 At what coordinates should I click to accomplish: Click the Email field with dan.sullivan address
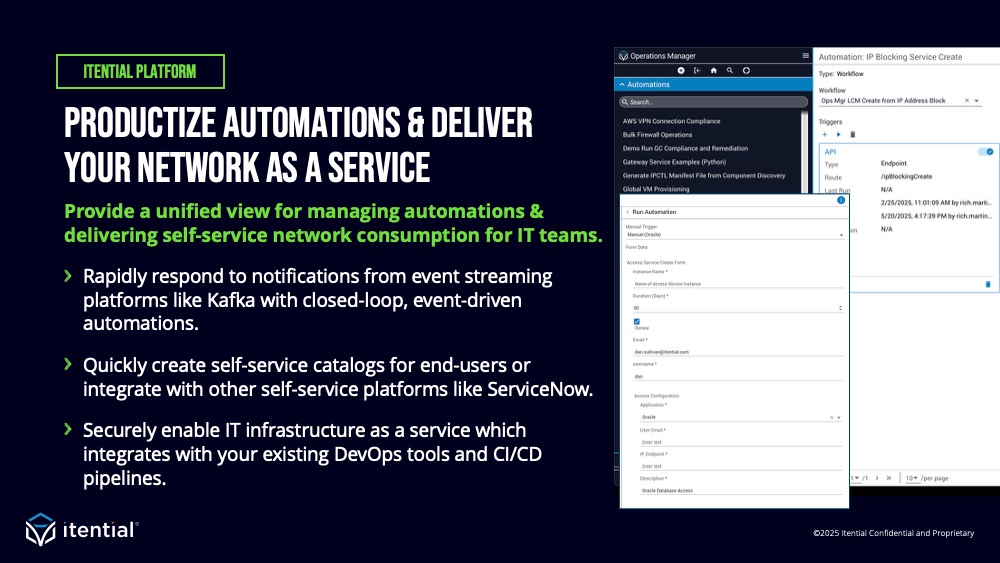(x=738, y=351)
